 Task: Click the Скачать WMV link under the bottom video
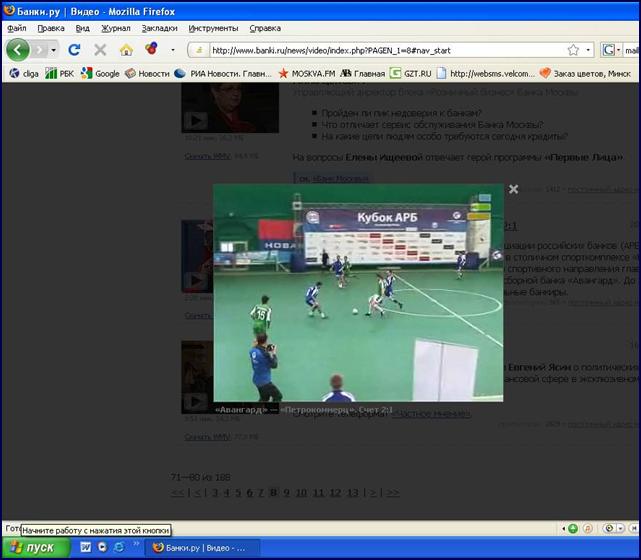208,437
